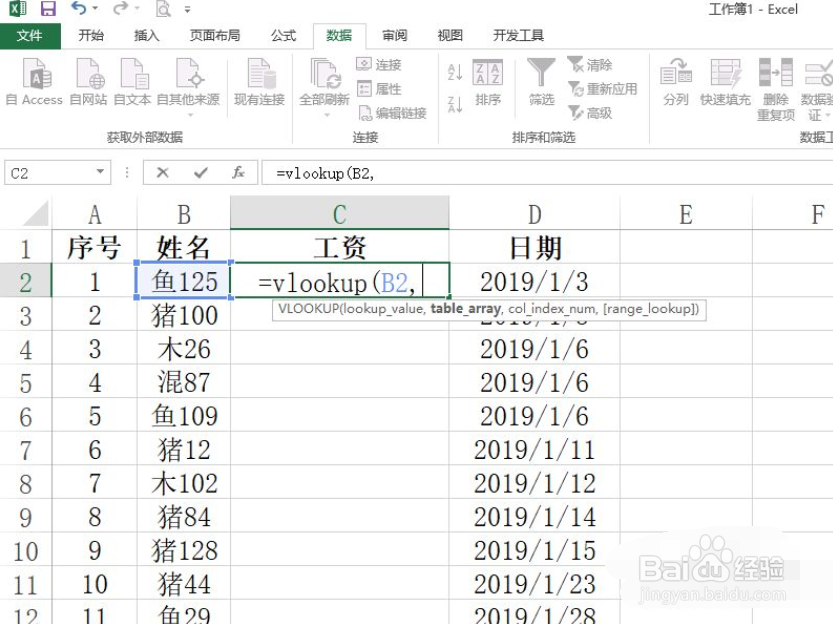Select column A header
The height and width of the screenshot is (624, 833).
[x=95, y=215]
